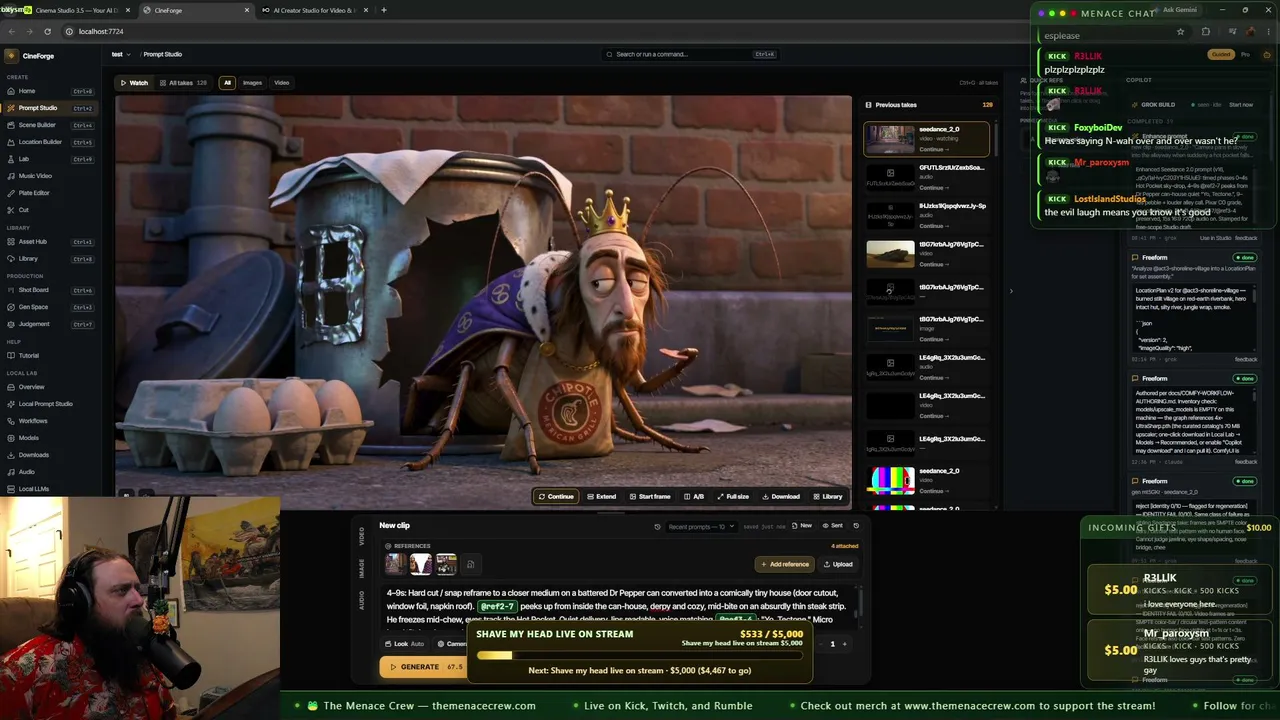The image size is (1280, 720).
Task: Open the first reference image thumbnail
Action: [395, 564]
